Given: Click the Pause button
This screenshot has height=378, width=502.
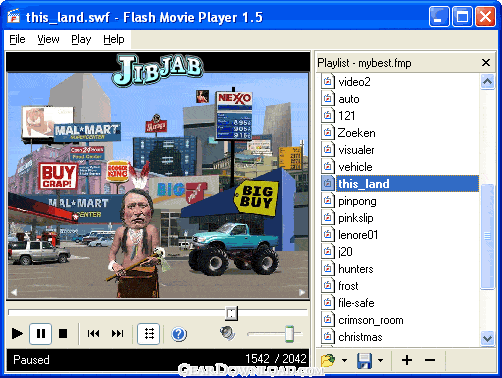Looking at the screenshot, I should click(x=40, y=334).
